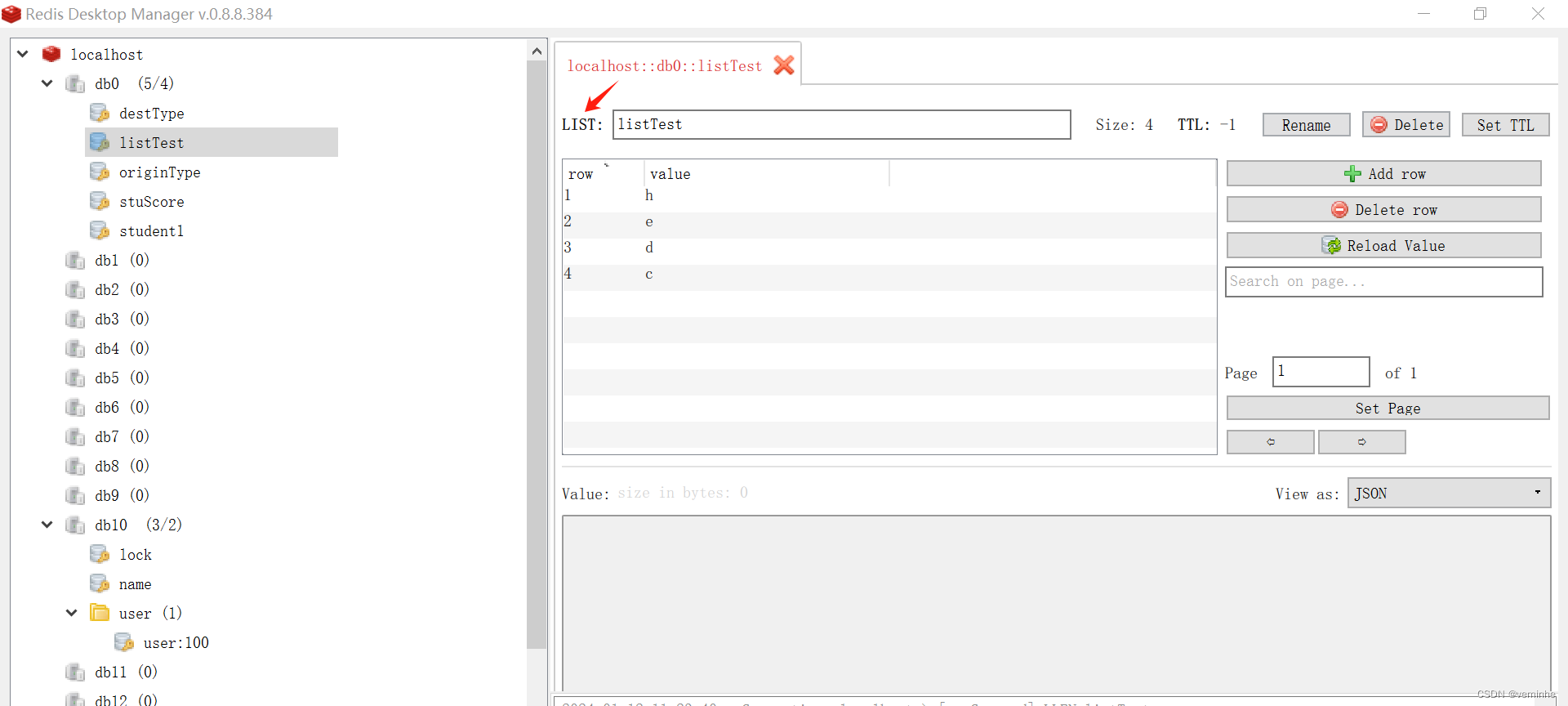
Task: Click the Delete key button
Action: 1406,125
